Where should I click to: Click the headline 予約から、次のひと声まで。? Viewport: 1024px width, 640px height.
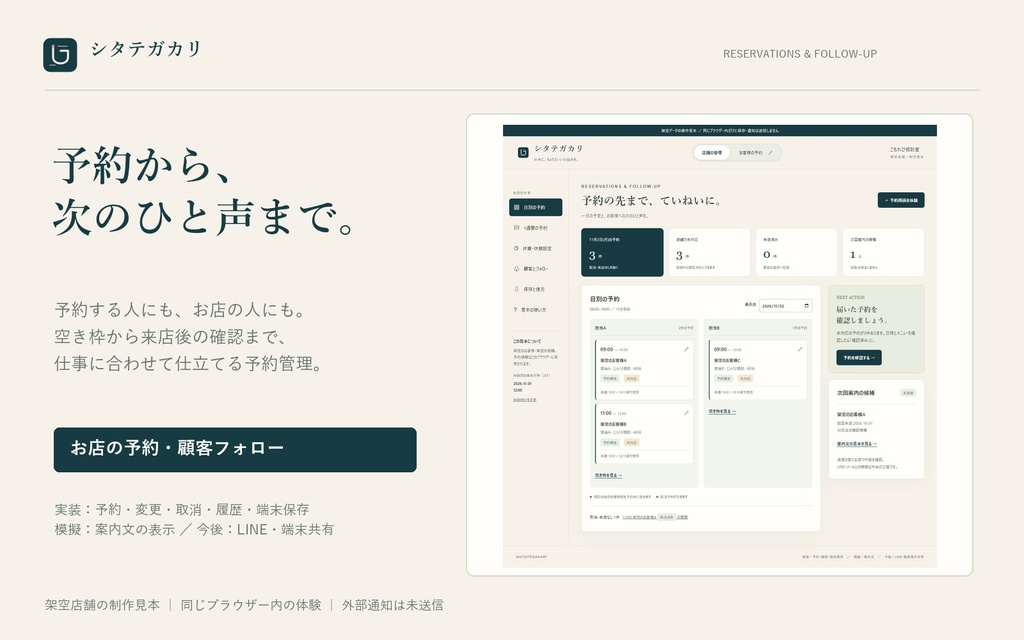coord(204,191)
